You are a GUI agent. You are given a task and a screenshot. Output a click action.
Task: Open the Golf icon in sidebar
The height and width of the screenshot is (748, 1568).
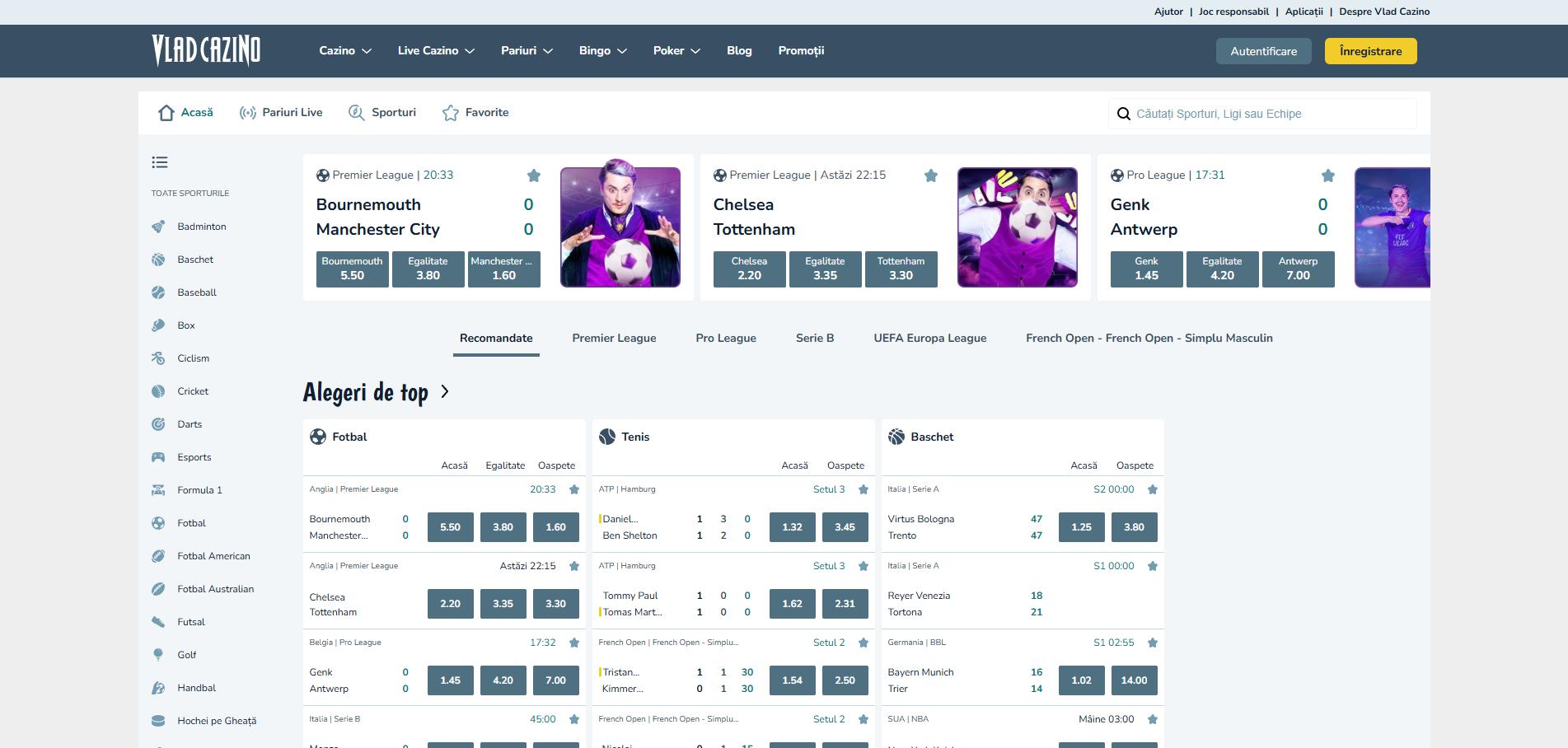(158, 655)
